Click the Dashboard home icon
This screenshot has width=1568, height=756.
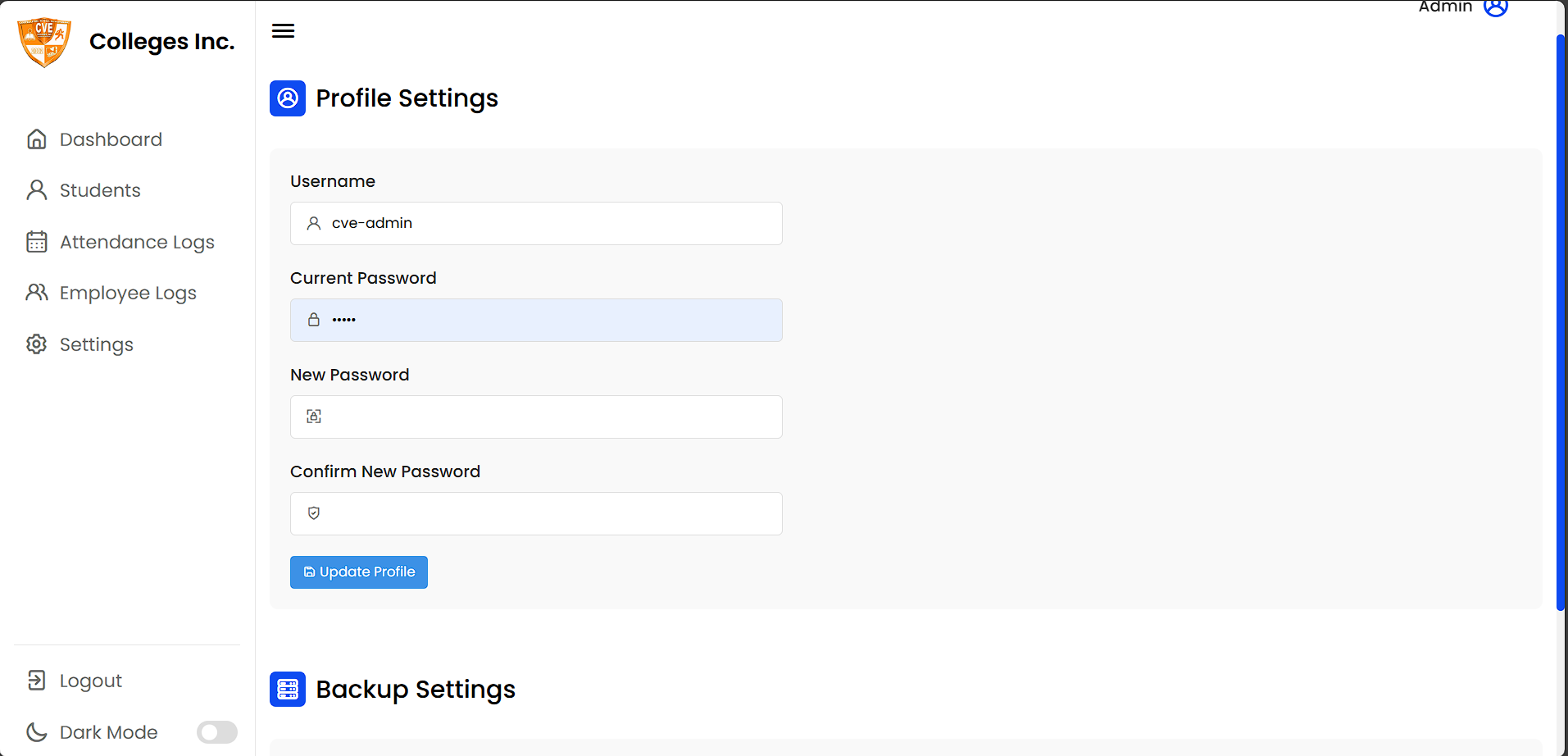point(37,139)
